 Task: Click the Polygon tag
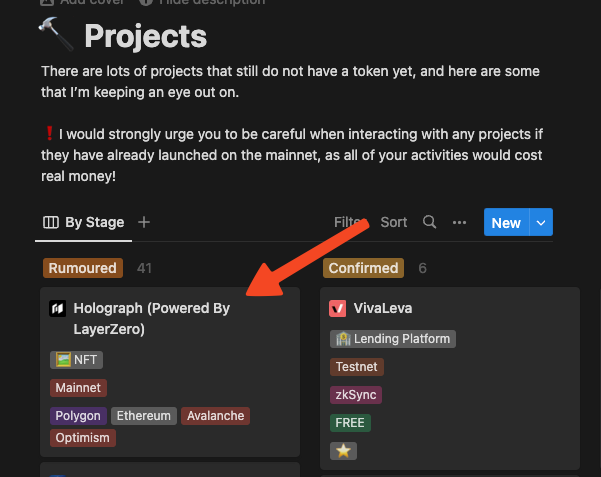pyautogui.click(x=78, y=416)
